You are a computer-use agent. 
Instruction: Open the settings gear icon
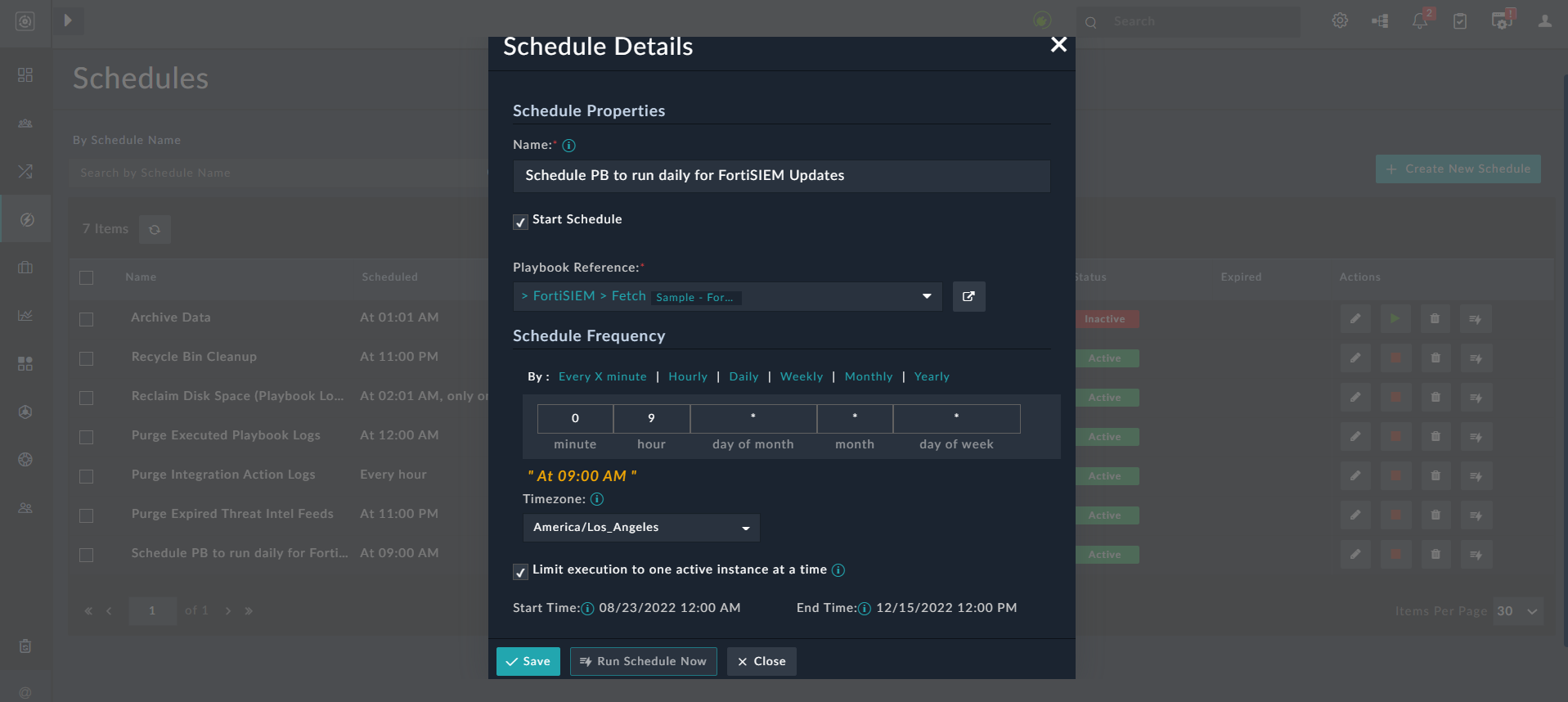1340,20
